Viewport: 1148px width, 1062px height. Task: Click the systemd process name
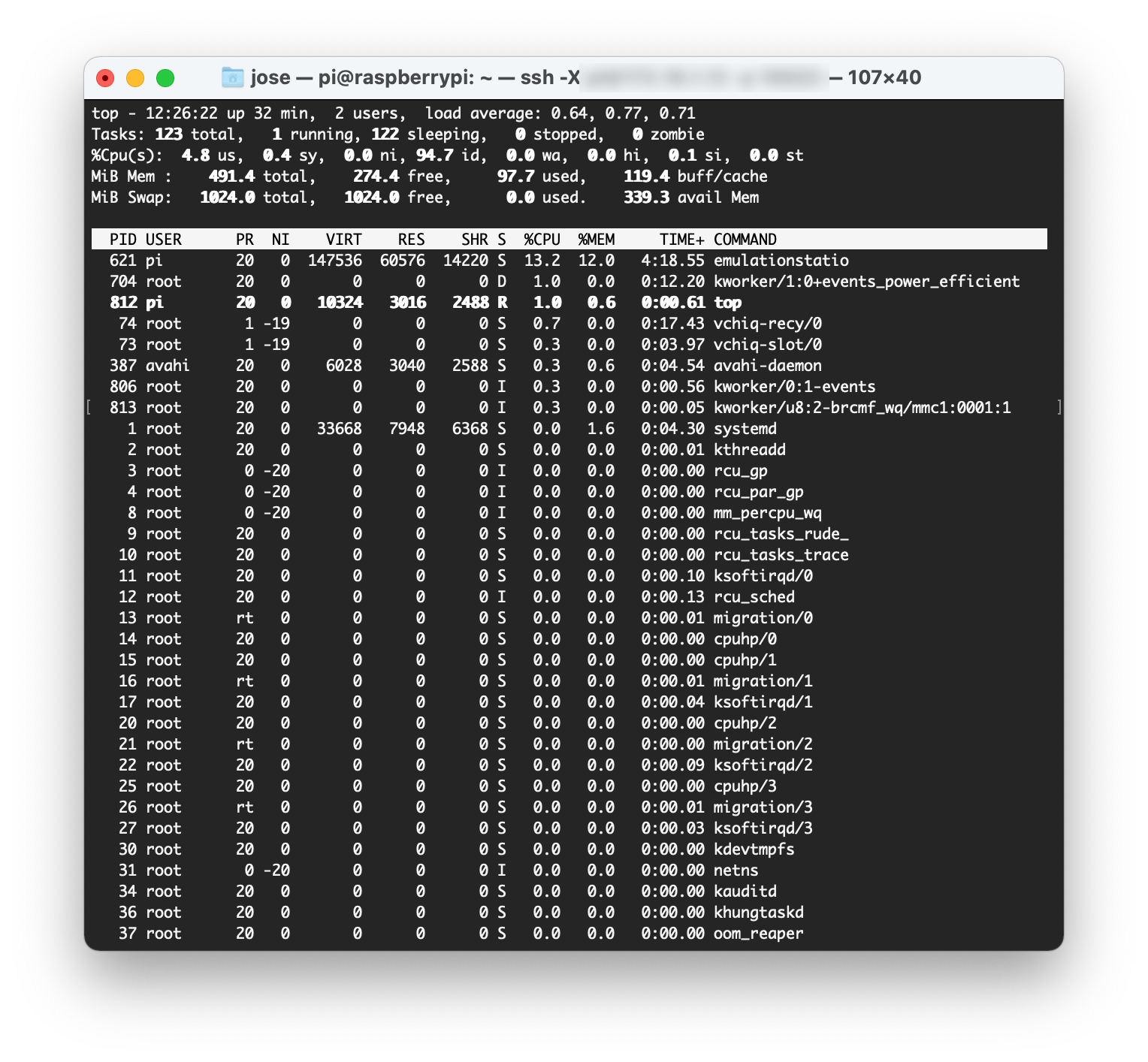pyautogui.click(x=745, y=429)
